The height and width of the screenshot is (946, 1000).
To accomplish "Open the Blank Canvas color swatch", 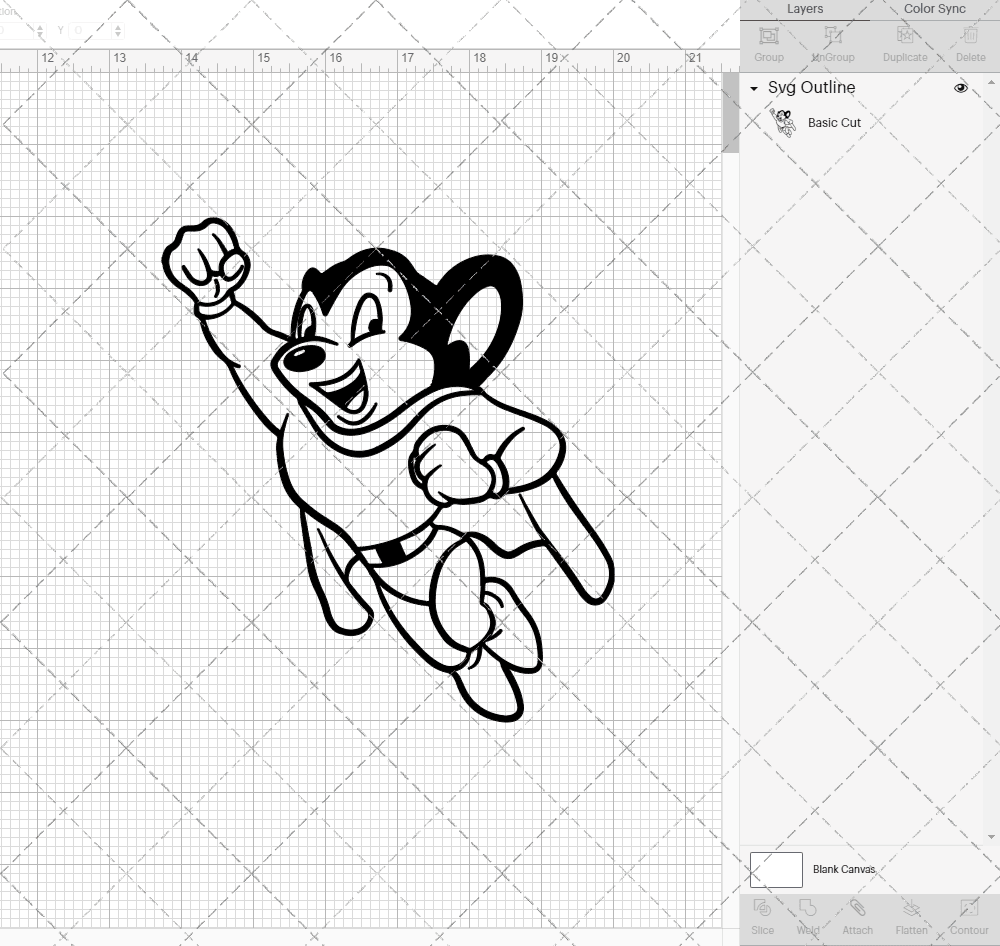I will 776,869.
